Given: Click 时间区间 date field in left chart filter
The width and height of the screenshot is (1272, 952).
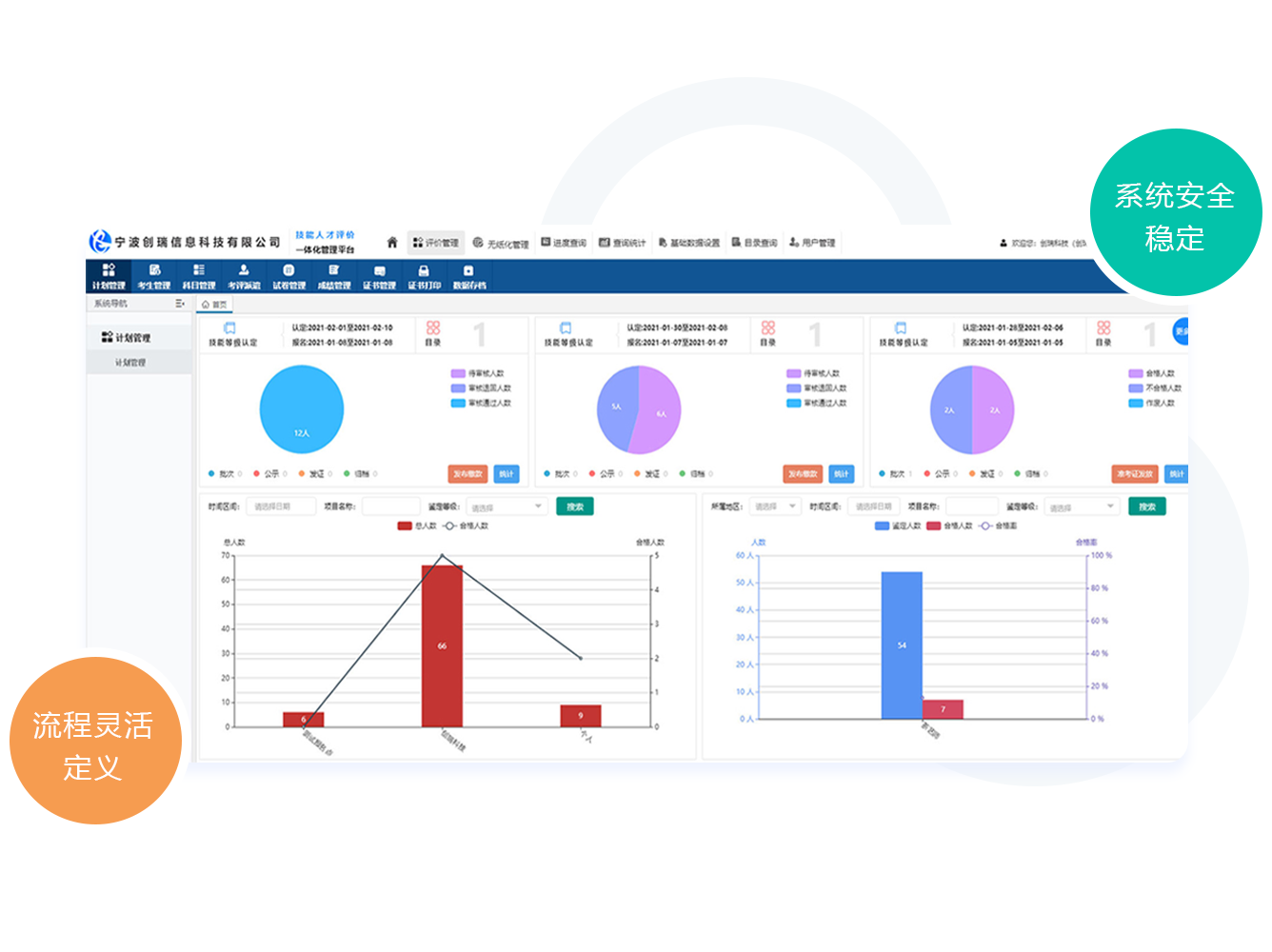Looking at the screenshot, I should click(x=281, y=506).
